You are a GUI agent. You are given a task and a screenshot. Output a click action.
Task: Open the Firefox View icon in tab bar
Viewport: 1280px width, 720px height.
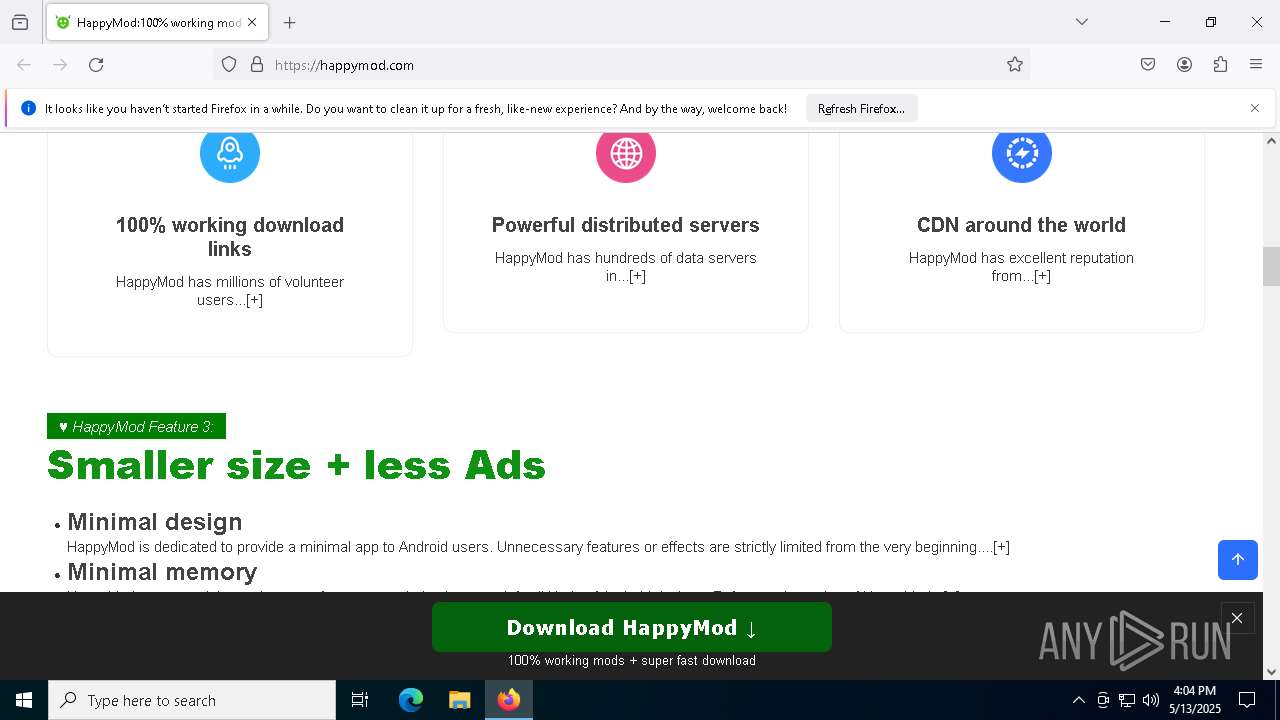coord(20,22)
